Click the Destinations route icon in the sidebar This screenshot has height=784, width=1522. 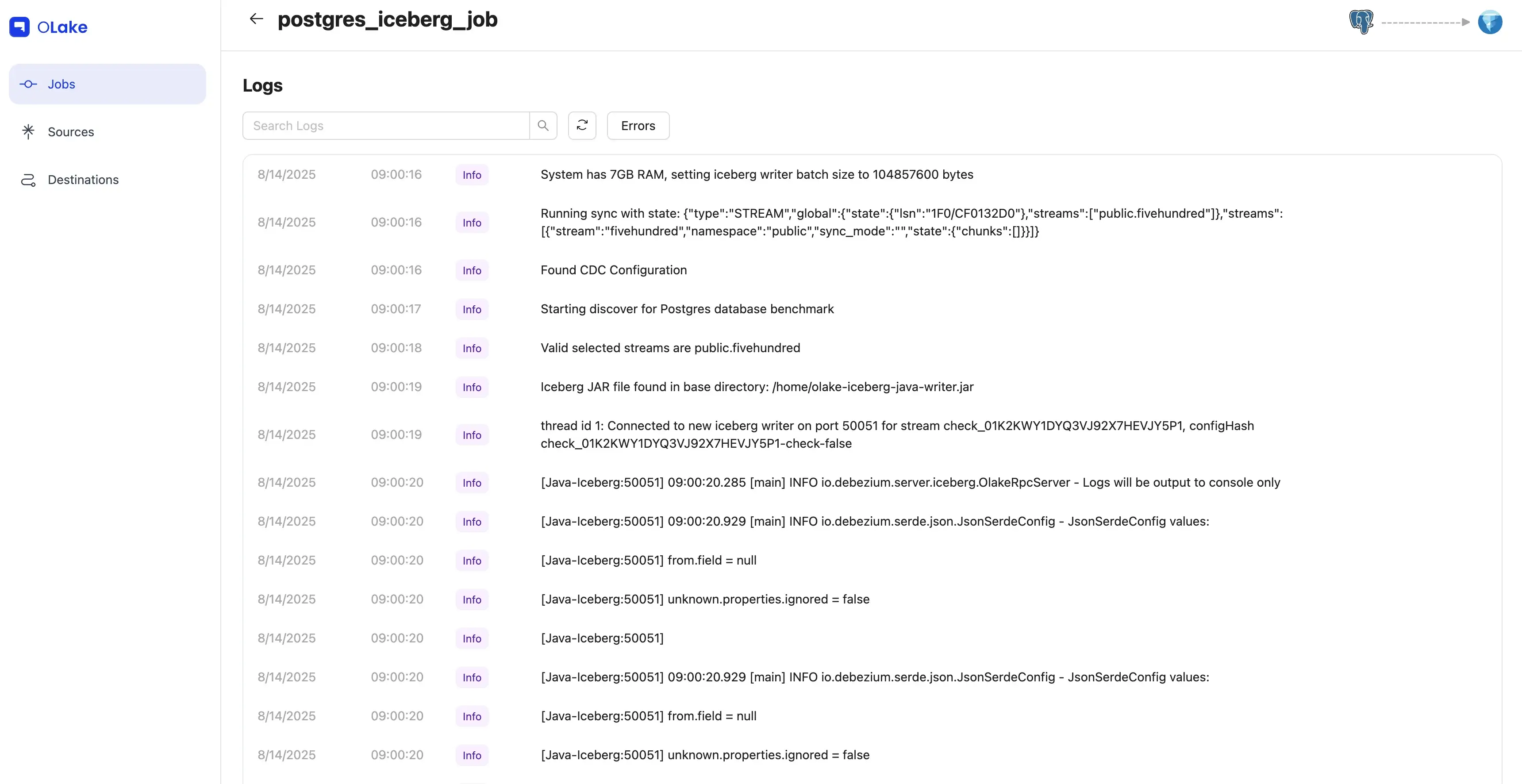28,180
